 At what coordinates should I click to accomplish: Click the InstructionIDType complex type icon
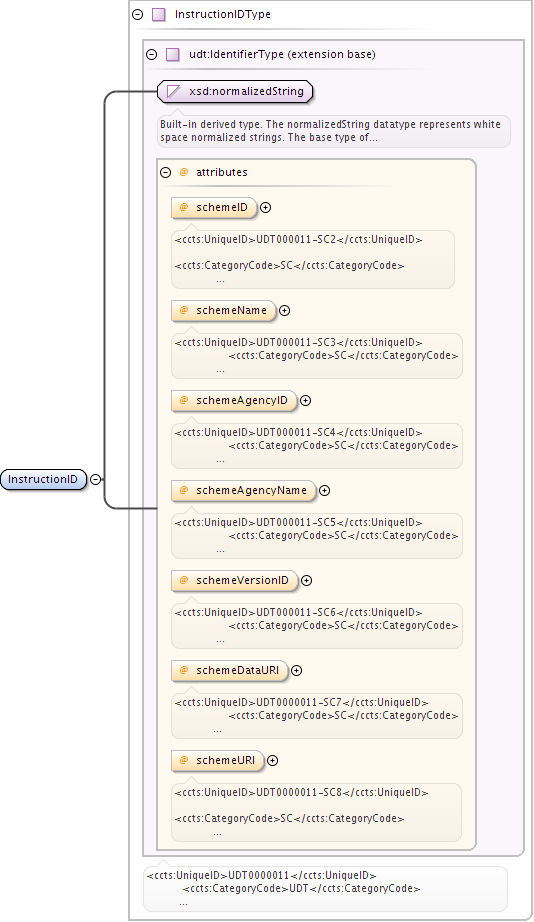[159, 15]
